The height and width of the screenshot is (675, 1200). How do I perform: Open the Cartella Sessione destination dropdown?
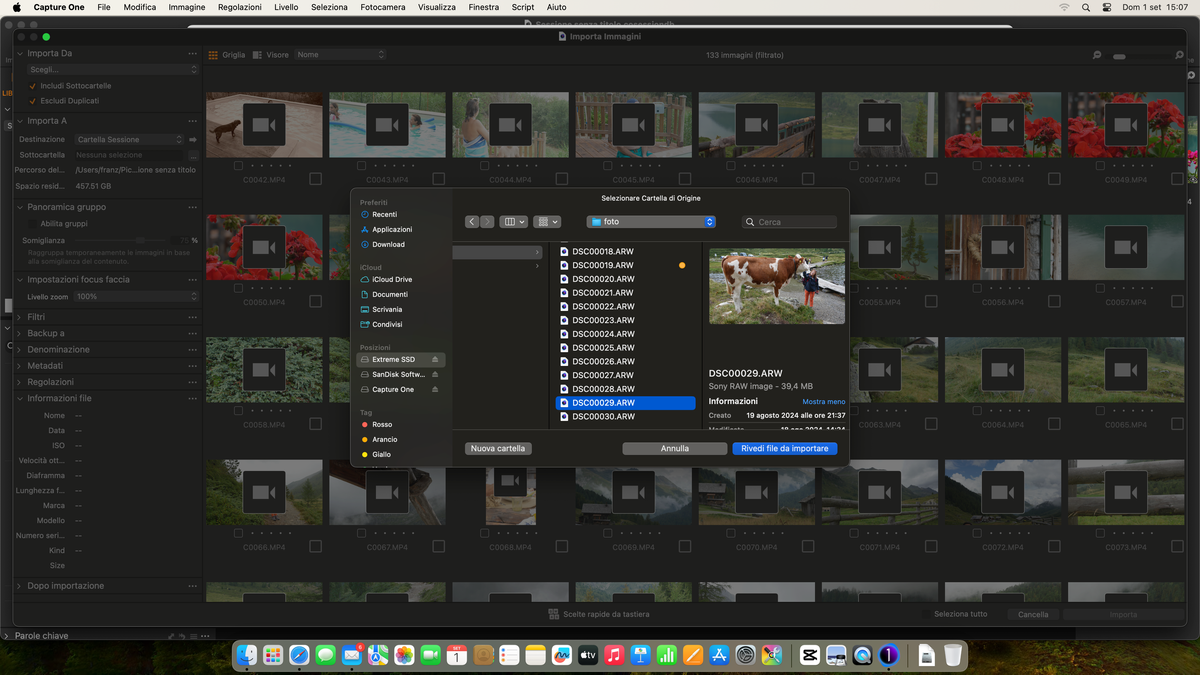point(130,140)
